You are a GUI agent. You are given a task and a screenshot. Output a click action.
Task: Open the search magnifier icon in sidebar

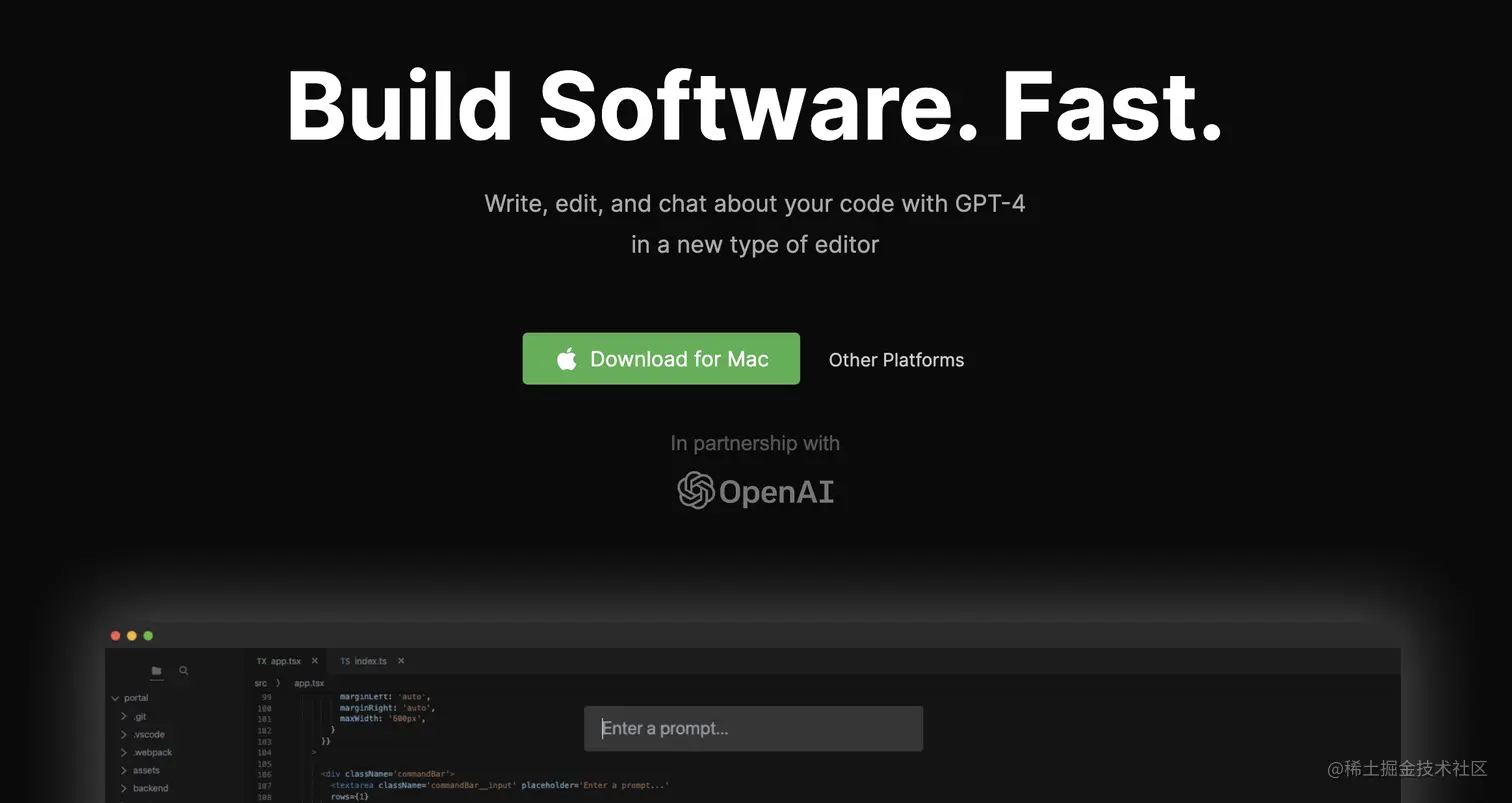click(183, 671)
